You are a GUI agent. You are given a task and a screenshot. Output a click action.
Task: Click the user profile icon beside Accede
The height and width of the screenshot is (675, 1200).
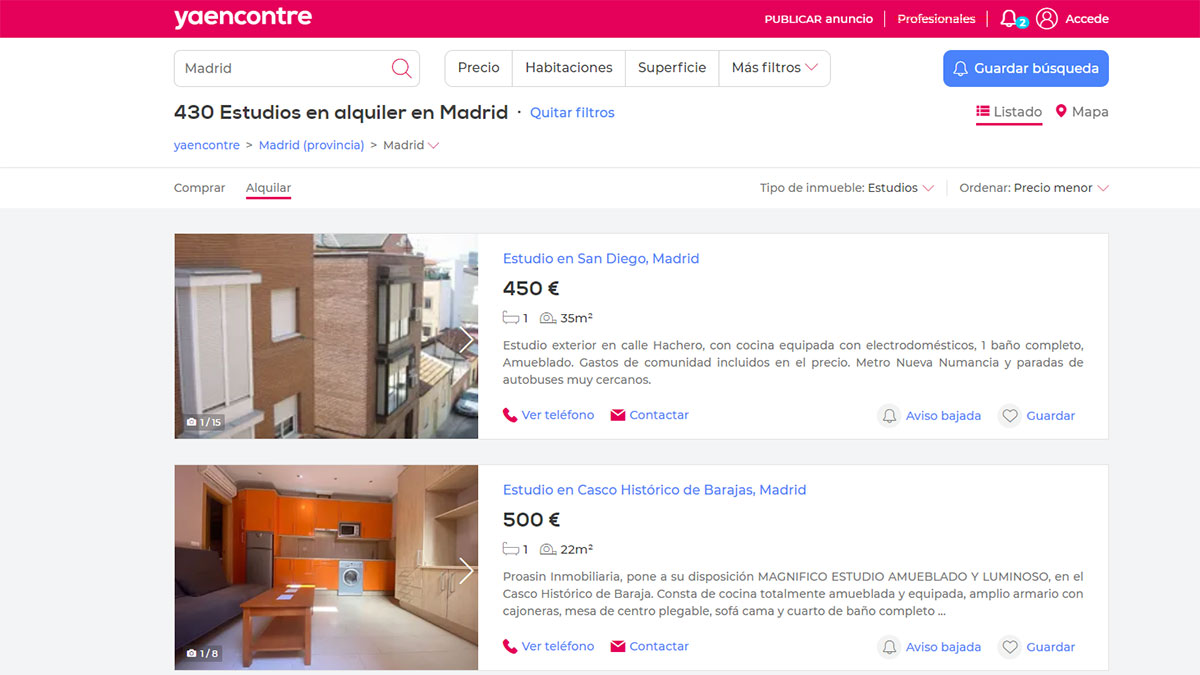(1047, 18)
